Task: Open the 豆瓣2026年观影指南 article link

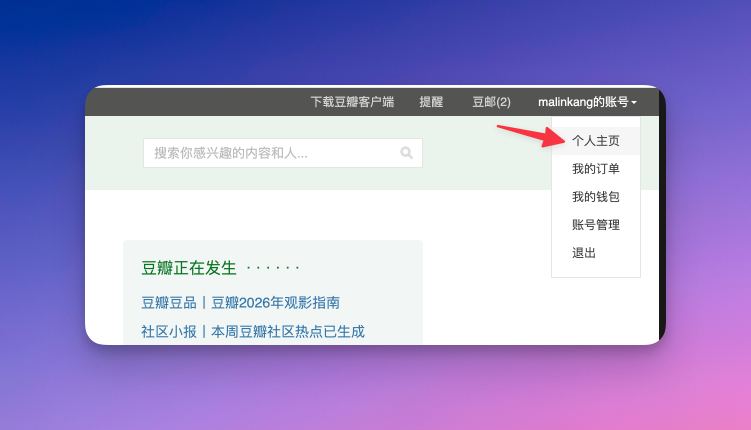Action: tap(275, 303)
